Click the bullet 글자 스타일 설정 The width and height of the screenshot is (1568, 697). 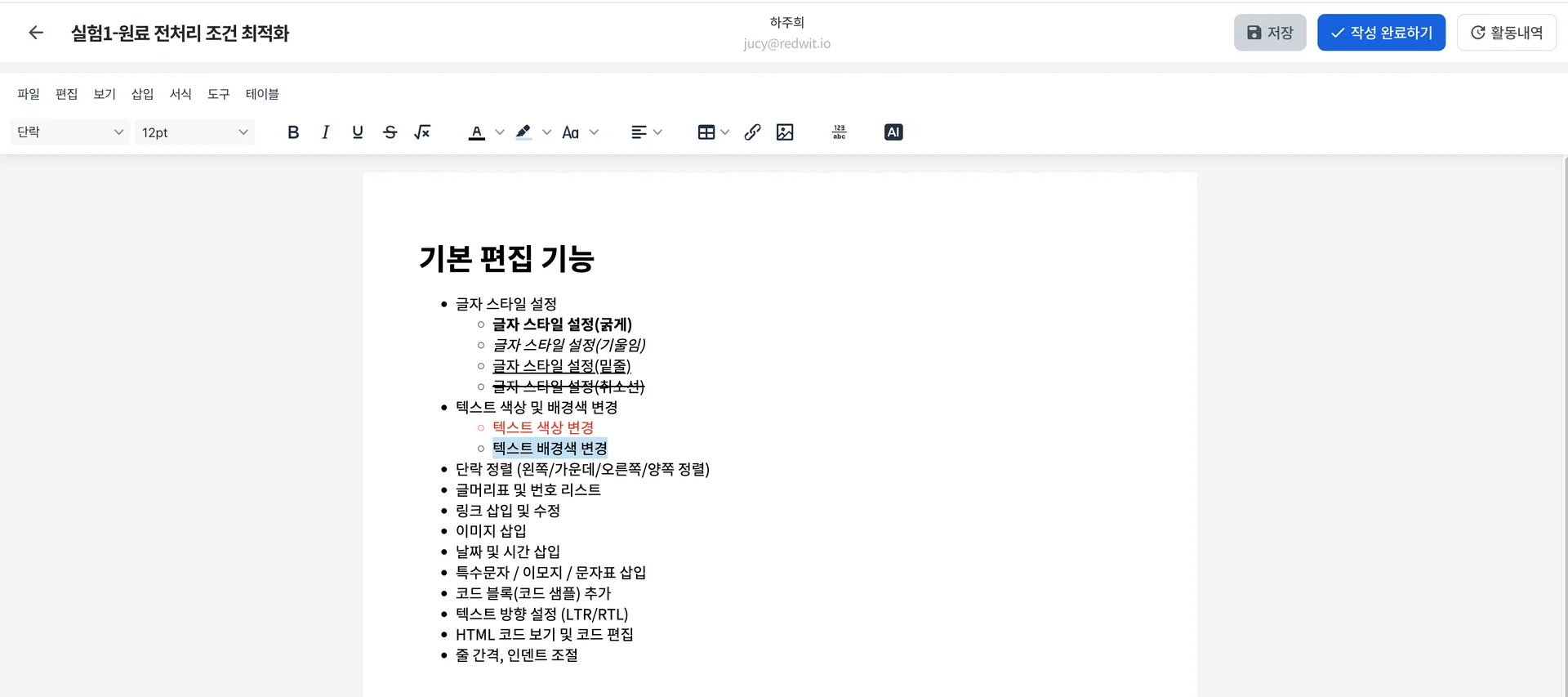point(506,304)
